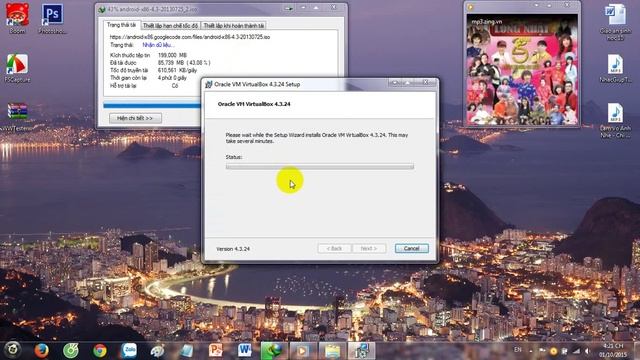Screen dimensions: 640x360
Task: Click the taskbar clock and date
Action: point(613,351)
